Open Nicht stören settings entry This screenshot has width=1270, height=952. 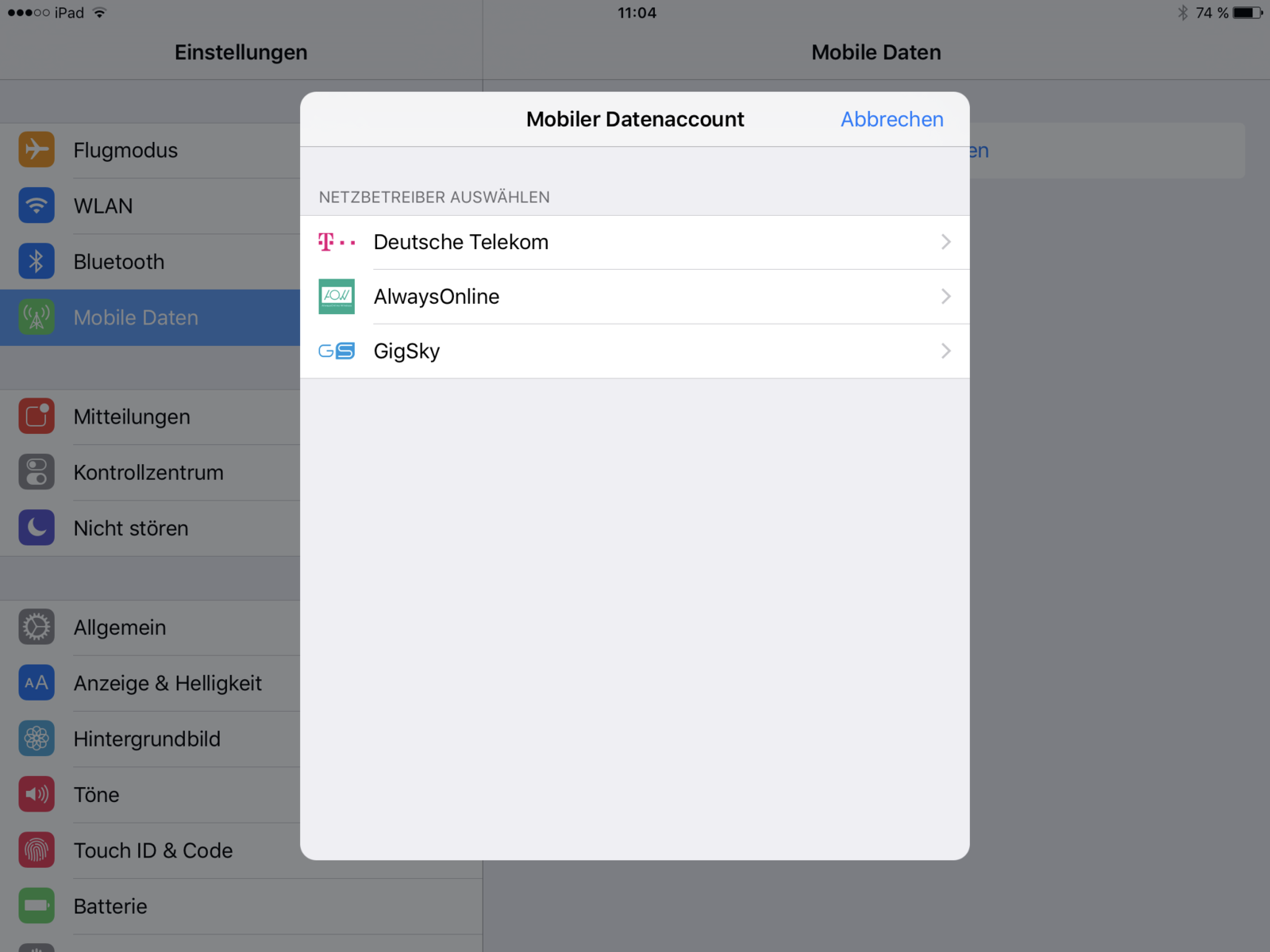pos(150,528)
